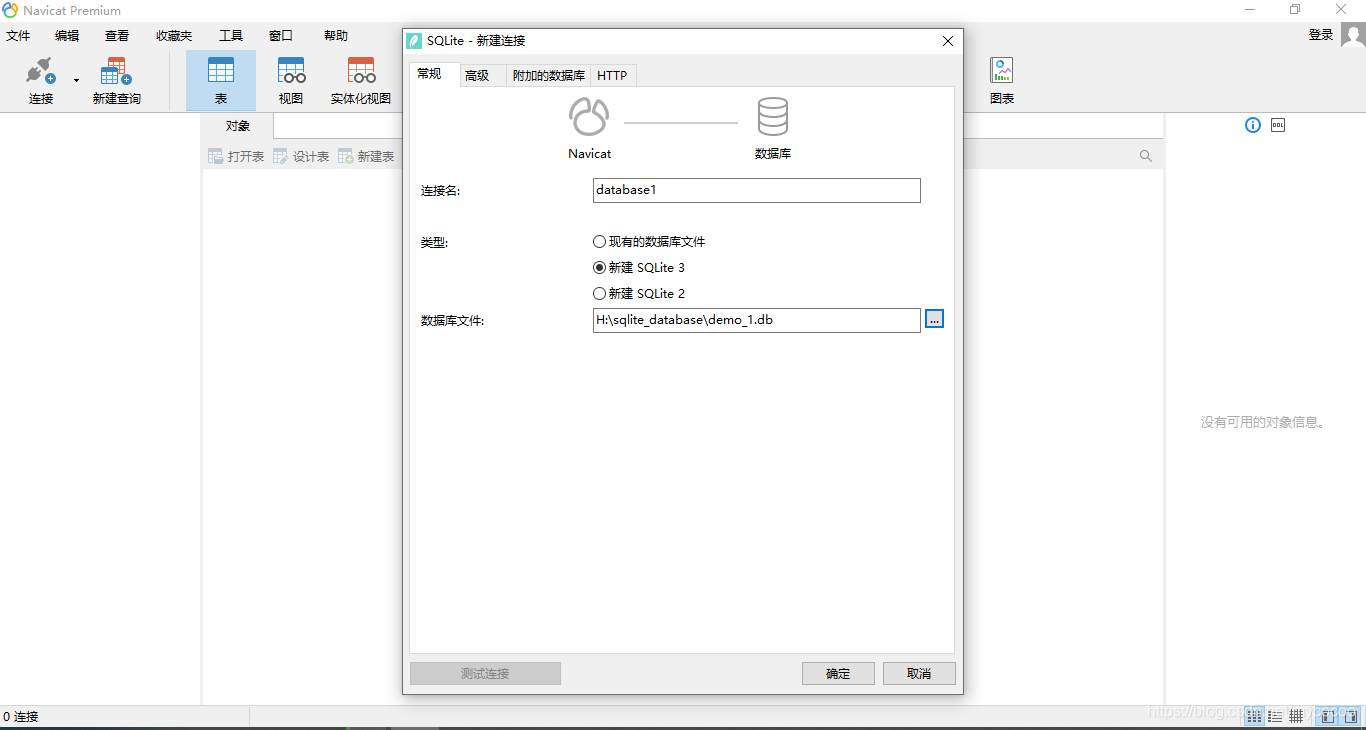Click the 确定 button
This screenshot has height=730, width=1366.
[x=838, y=673]
